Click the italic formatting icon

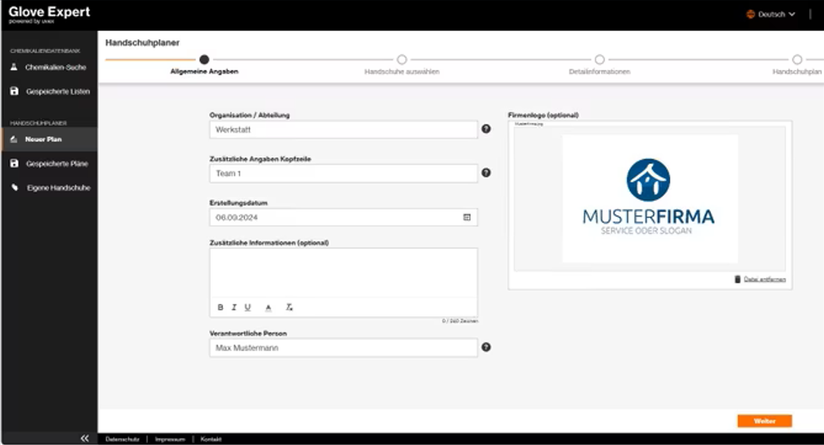234,307
